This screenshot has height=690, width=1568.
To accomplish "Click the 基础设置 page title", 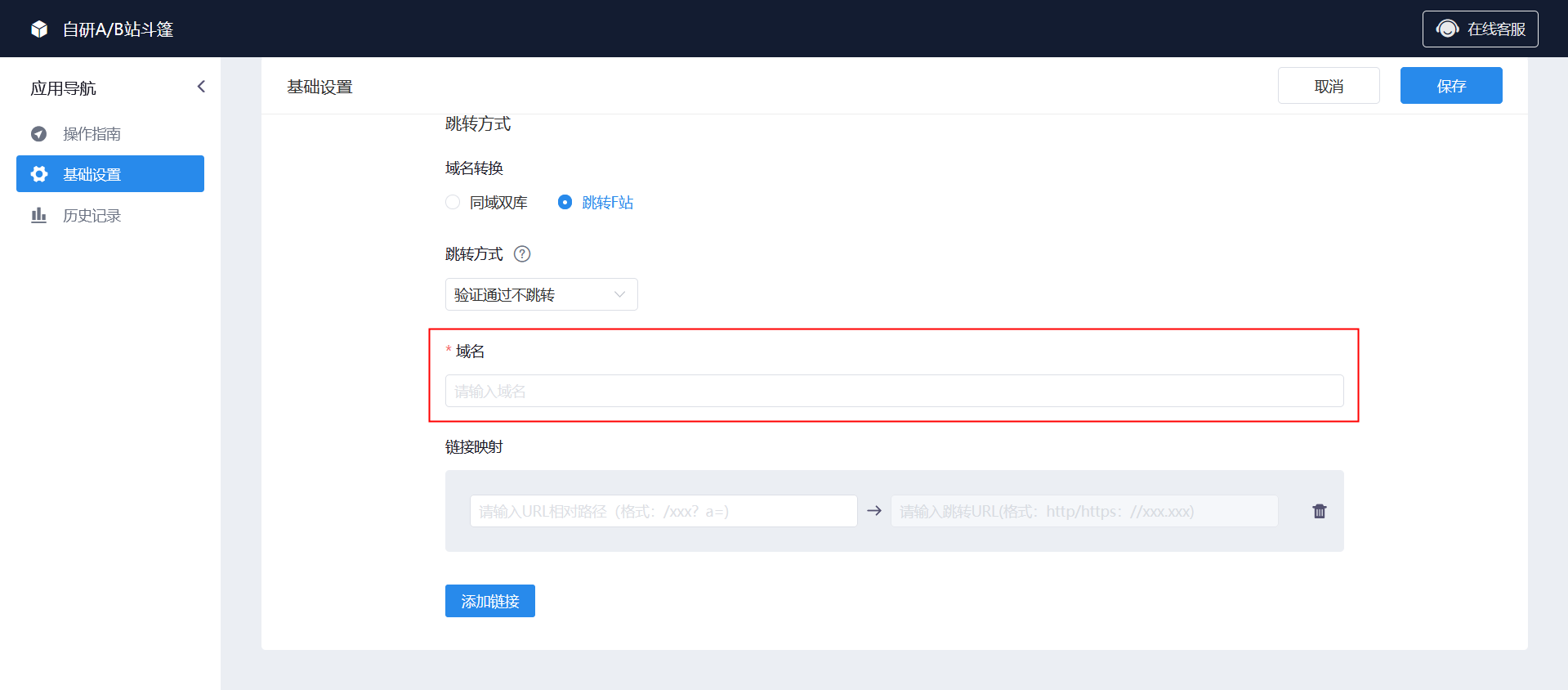I will tap(319, 87).
